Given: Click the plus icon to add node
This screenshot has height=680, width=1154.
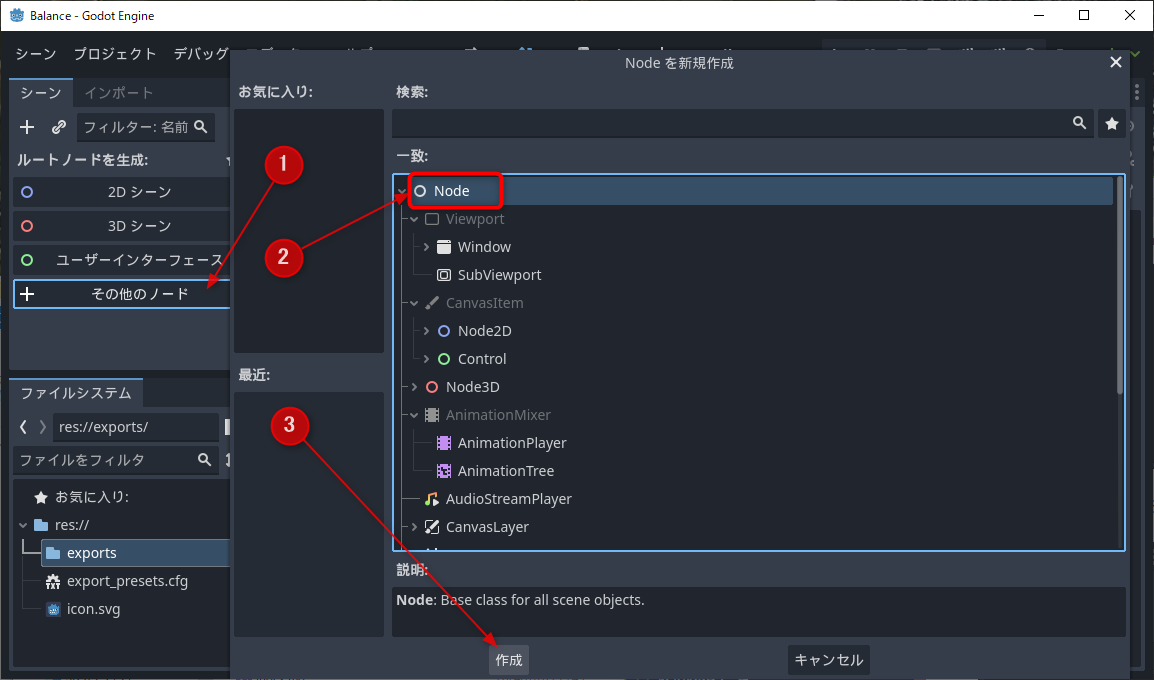Looking at the screenshot, I should click(x=27, y=127).
